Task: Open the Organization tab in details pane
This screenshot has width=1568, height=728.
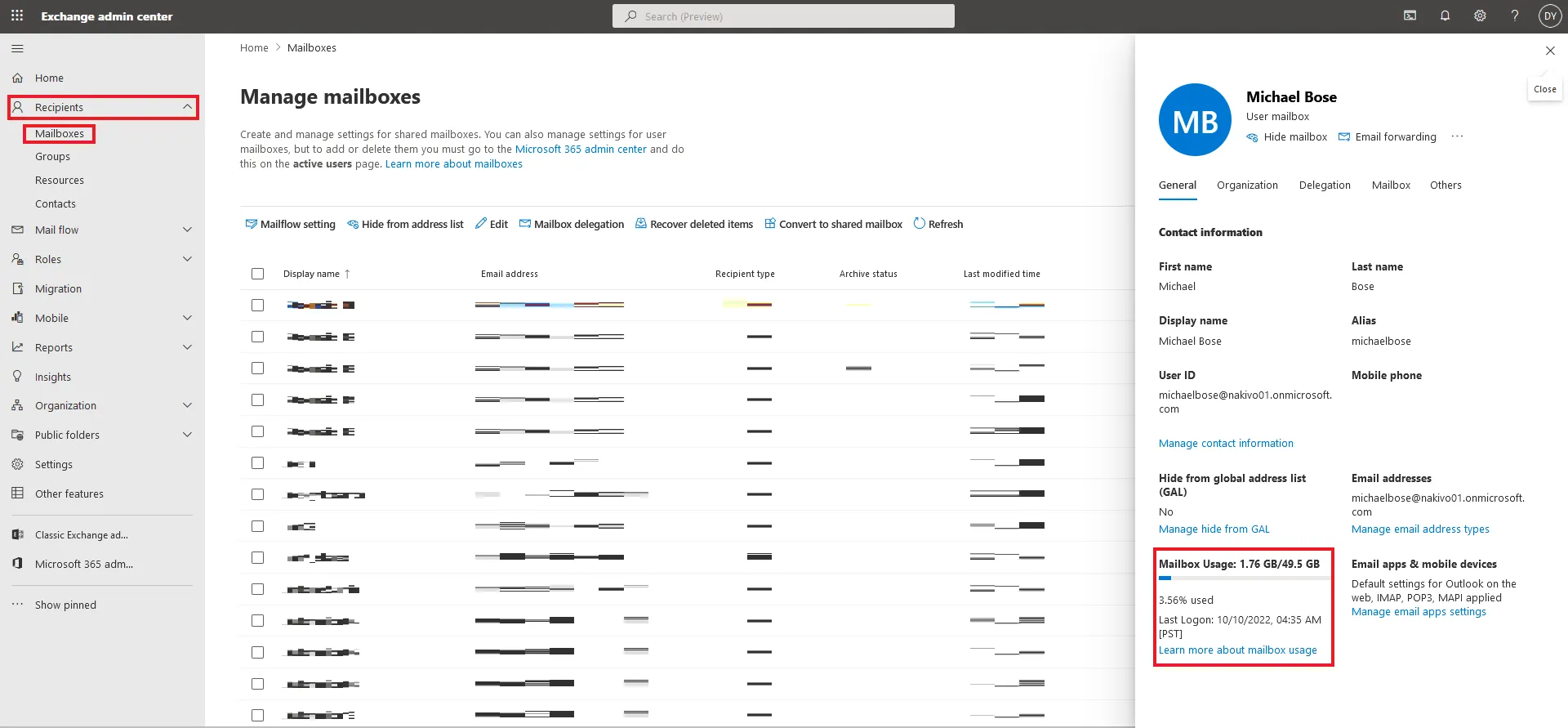Action: click(1247, 185)
